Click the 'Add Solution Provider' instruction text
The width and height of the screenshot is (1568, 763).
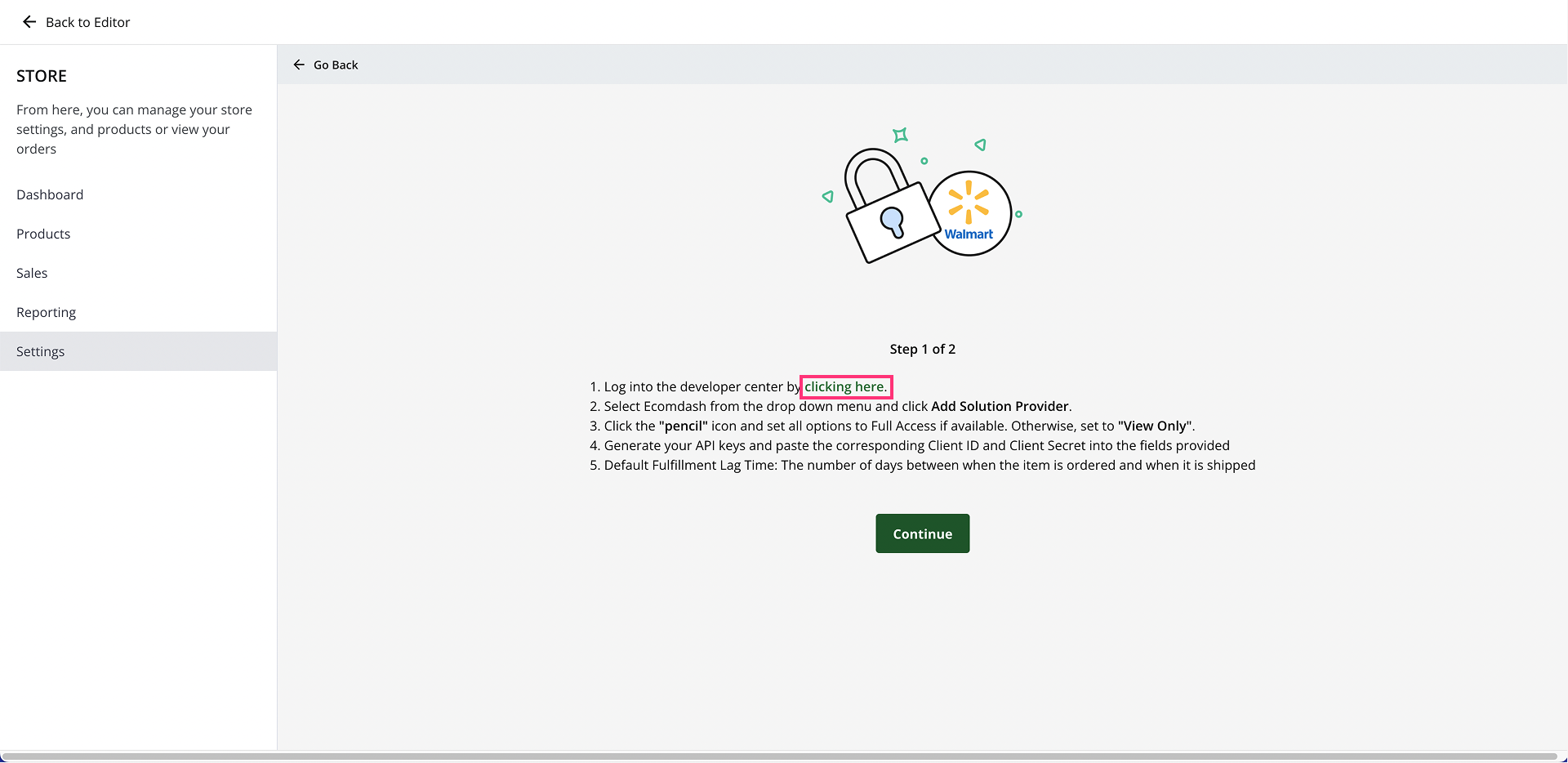(1000, 406)
